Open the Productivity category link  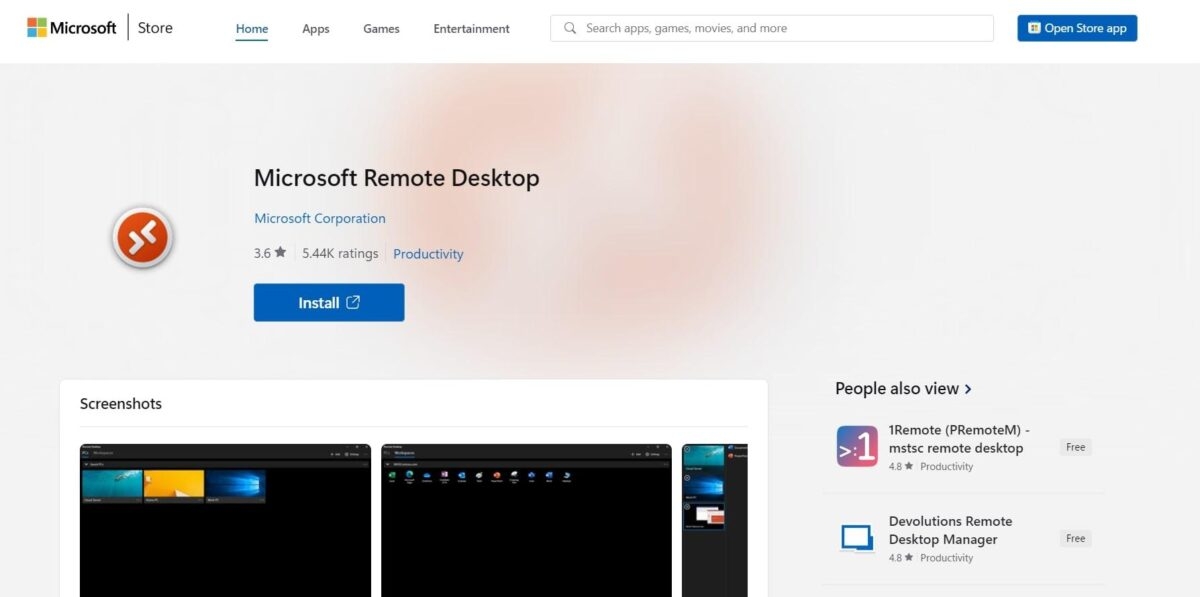click(428, 254)
